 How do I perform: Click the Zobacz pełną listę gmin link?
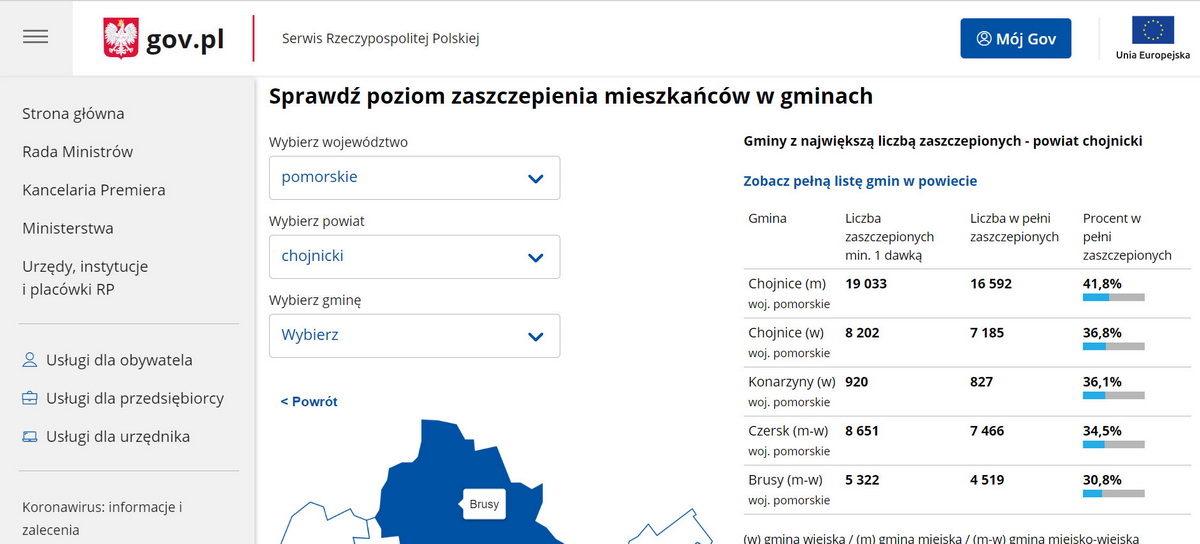pyautogui.click(x=859, y=181)
